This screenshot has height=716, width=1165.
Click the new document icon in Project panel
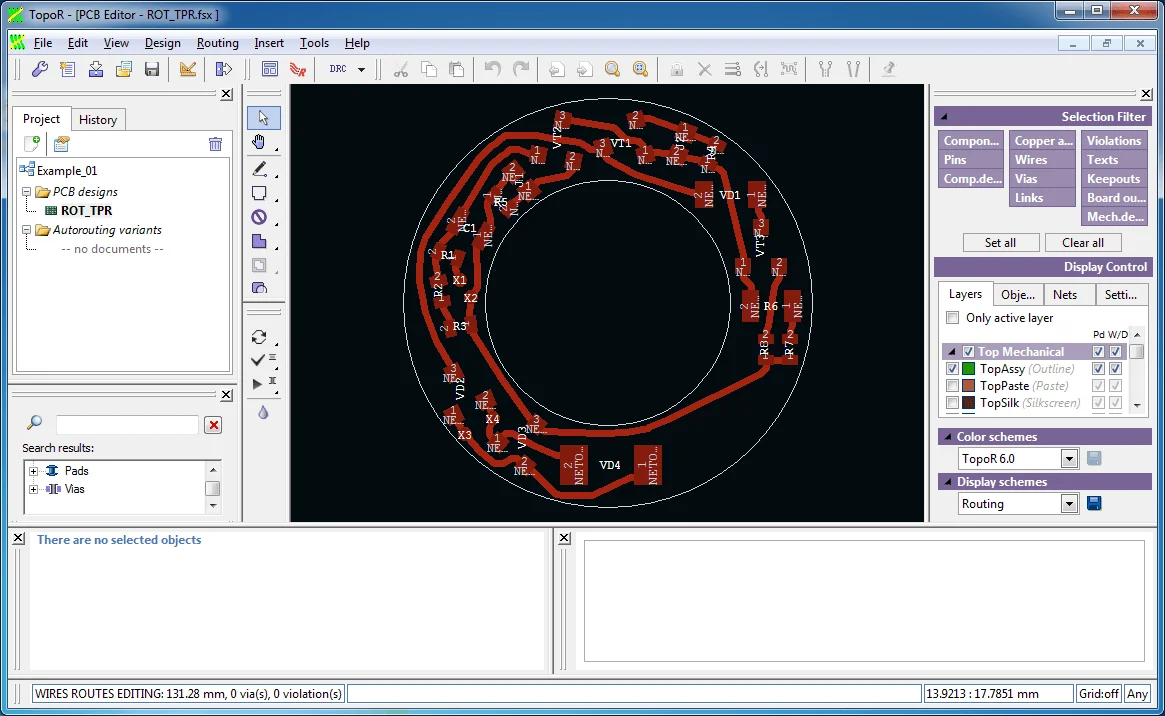32,144
